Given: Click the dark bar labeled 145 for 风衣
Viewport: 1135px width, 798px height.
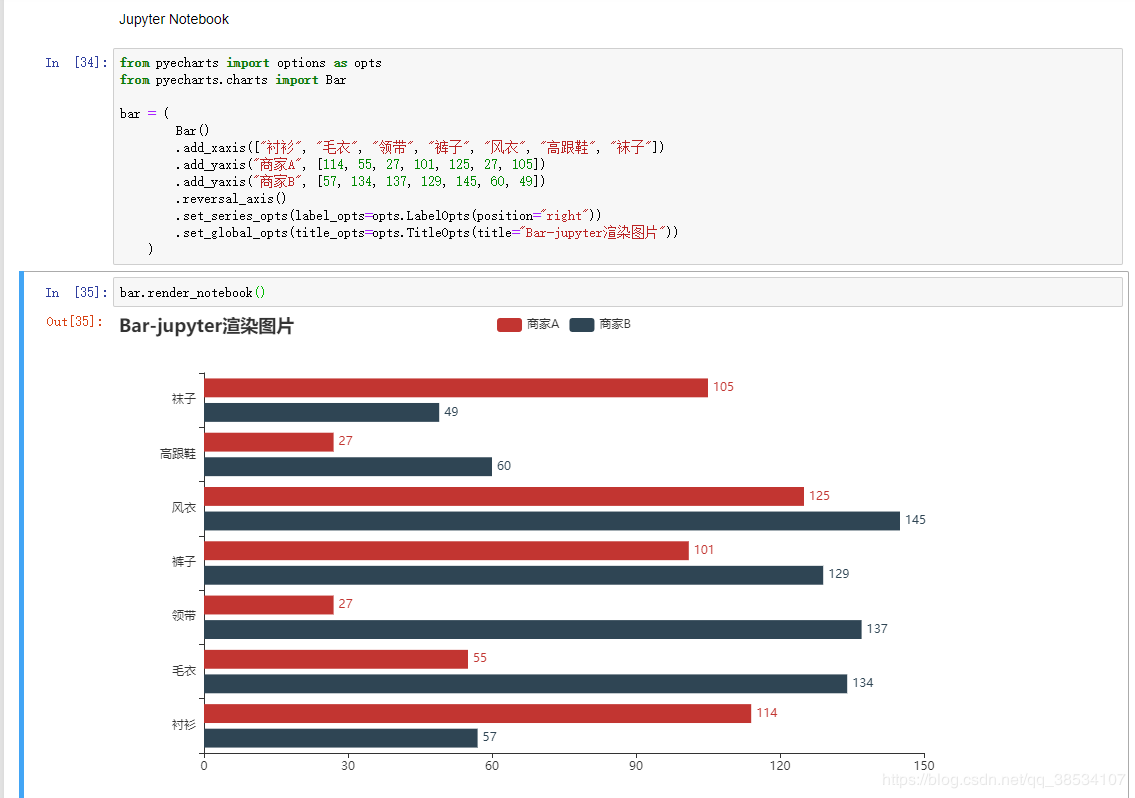Looking at the screenshot, I should [x=550, y=519].
